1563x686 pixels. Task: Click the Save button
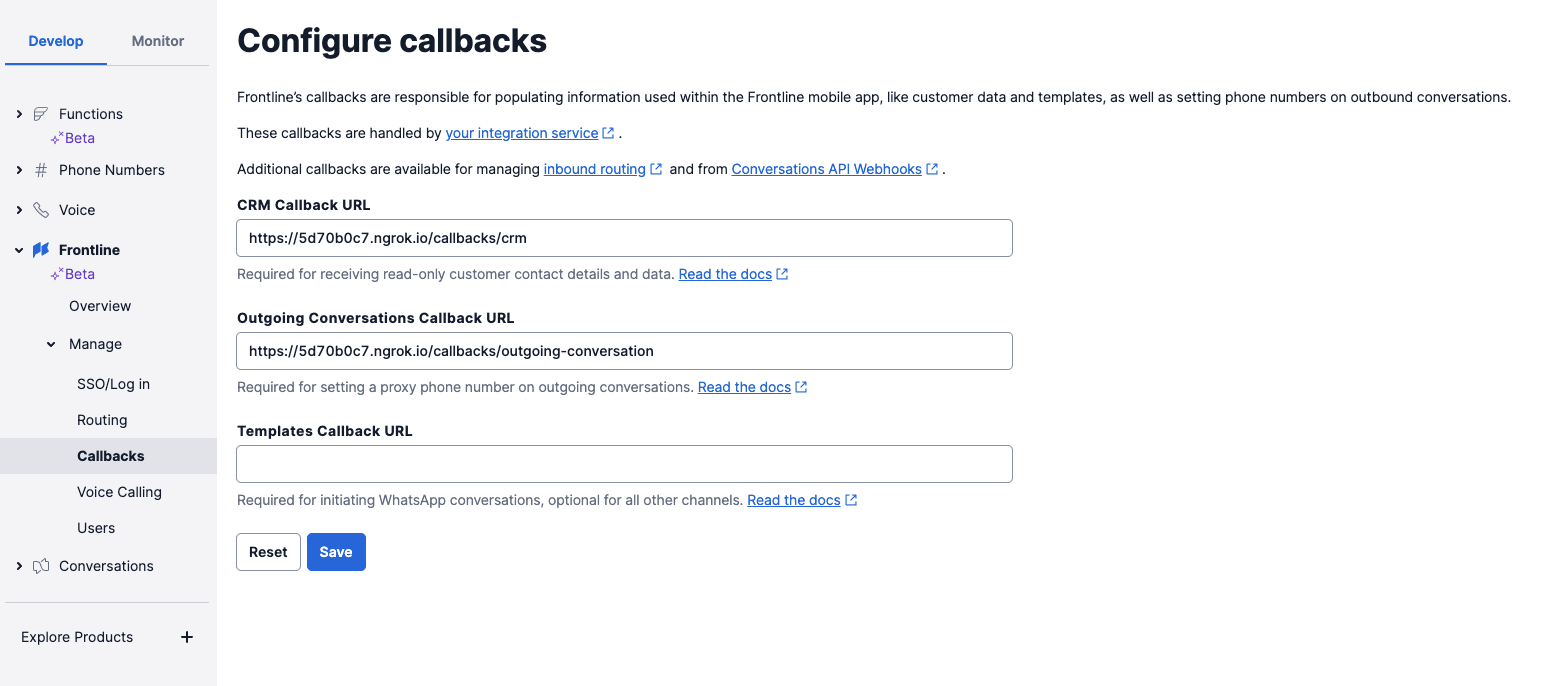[336, 551]
